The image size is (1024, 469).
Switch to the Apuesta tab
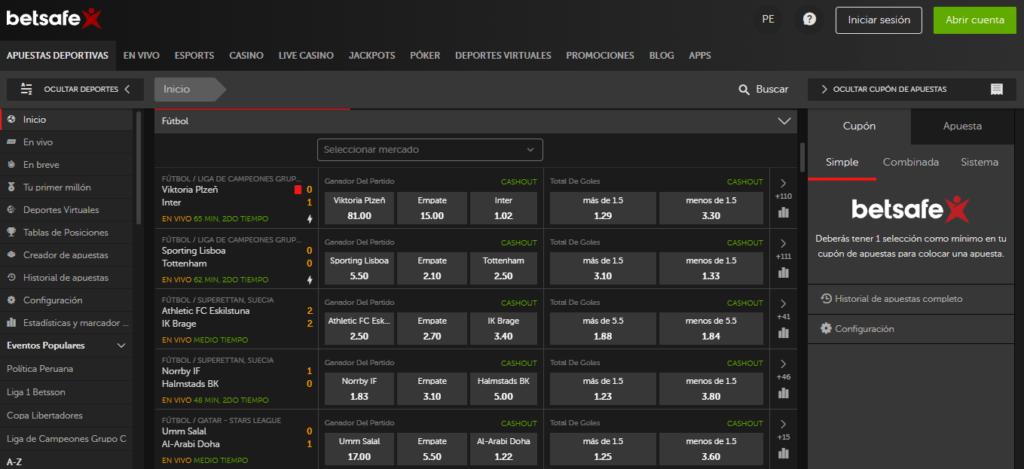[962, 127]
